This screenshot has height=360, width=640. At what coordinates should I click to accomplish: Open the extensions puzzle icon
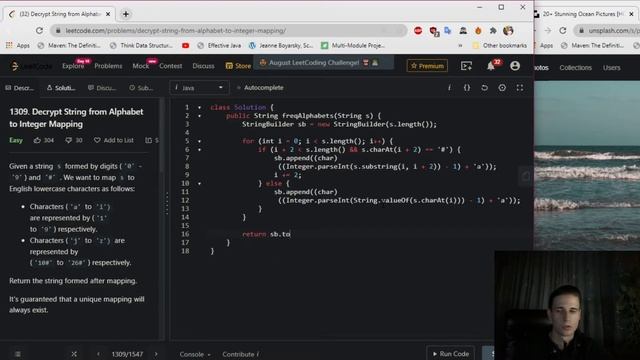[x=493, y=31]
